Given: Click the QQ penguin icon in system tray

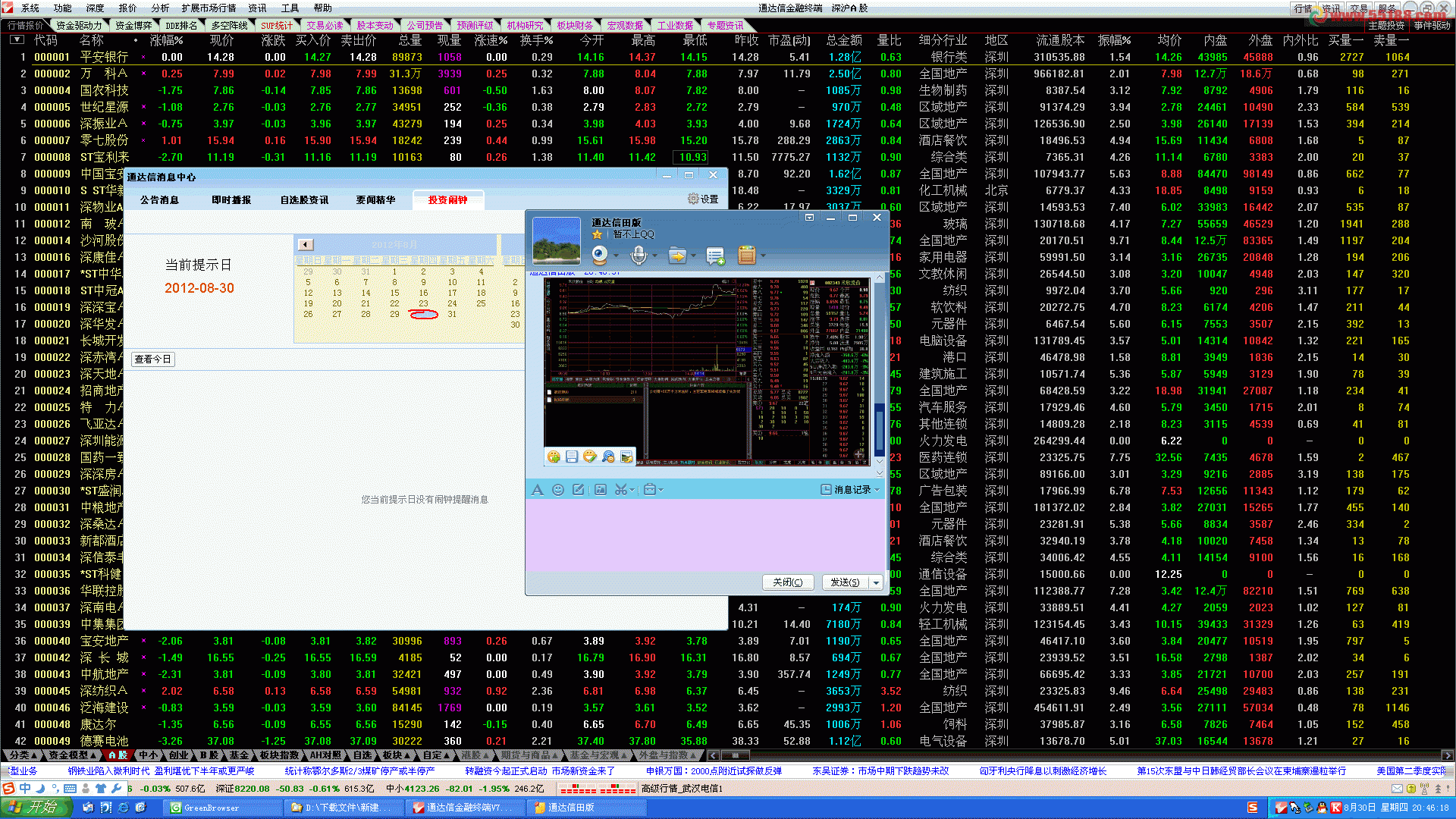Looking at the screenshot, I should tap(1322, 808).
